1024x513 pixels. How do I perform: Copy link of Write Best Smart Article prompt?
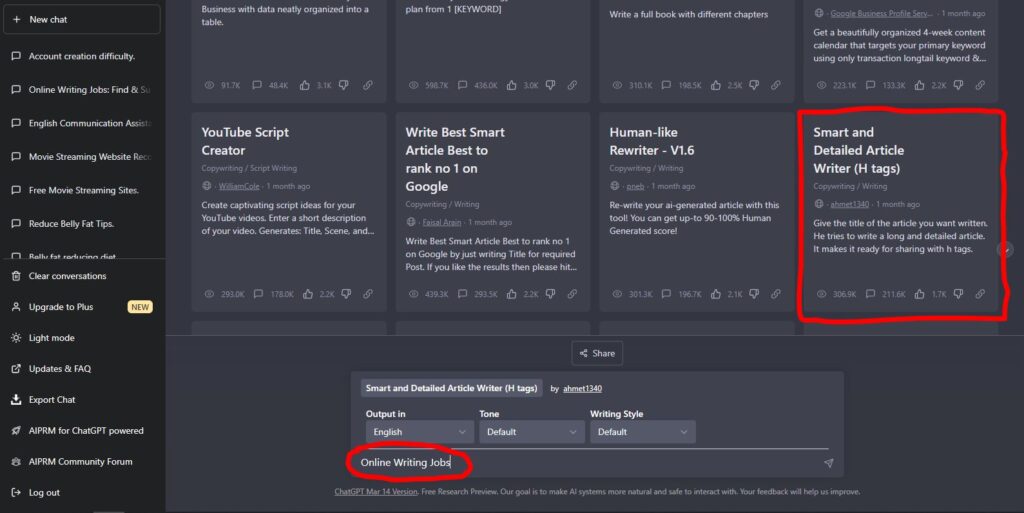point(572,294)
